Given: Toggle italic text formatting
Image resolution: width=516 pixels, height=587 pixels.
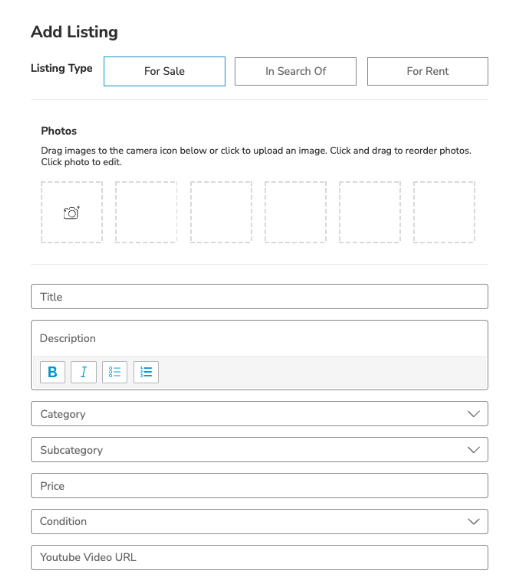Looking at the screenshot, I should [x=84, y=372].
